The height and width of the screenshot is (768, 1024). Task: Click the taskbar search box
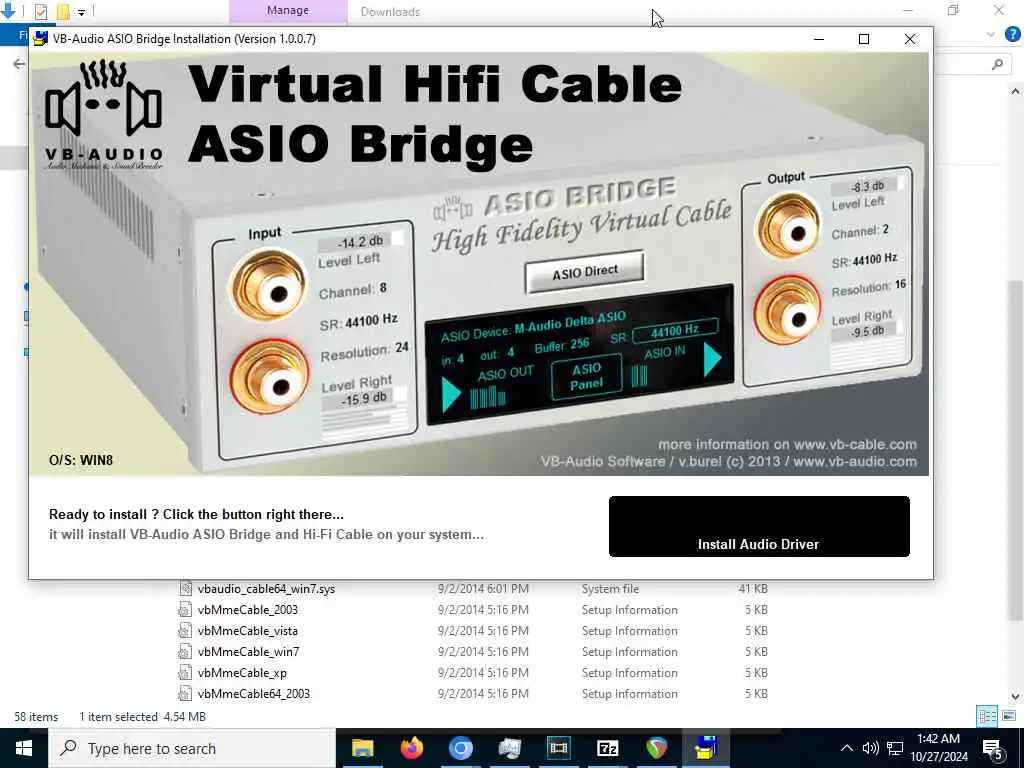tap(192, 748)
